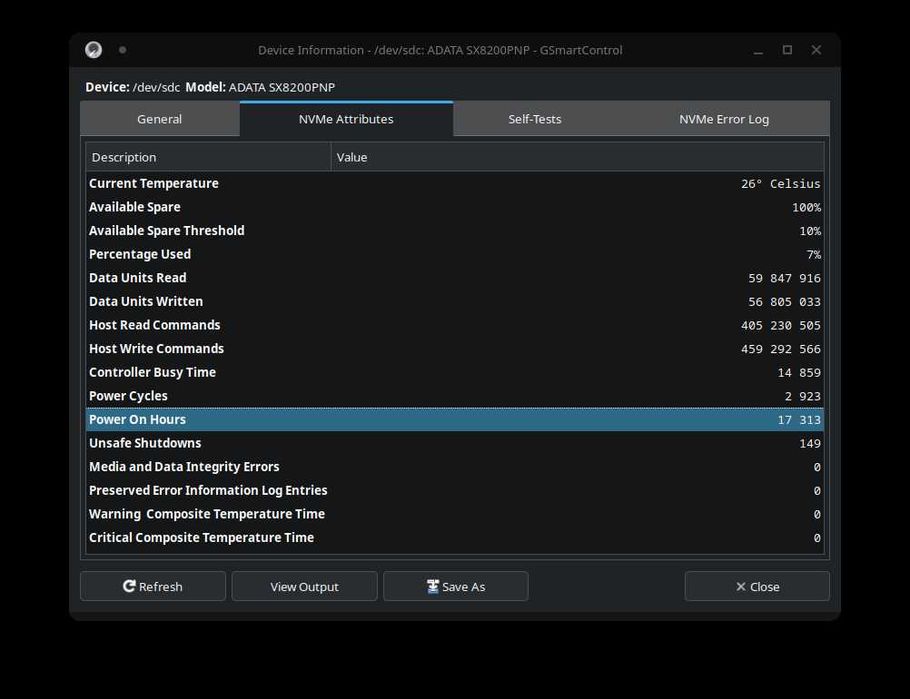Refresh the device data
Screen dimensions: 910x699
click(153, 586)
